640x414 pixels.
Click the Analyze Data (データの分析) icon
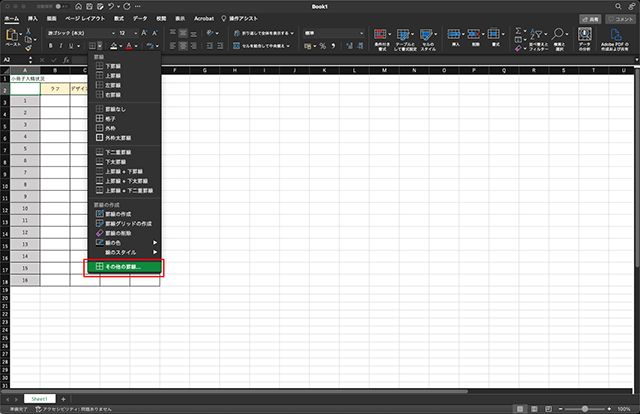tap(585, 35)
